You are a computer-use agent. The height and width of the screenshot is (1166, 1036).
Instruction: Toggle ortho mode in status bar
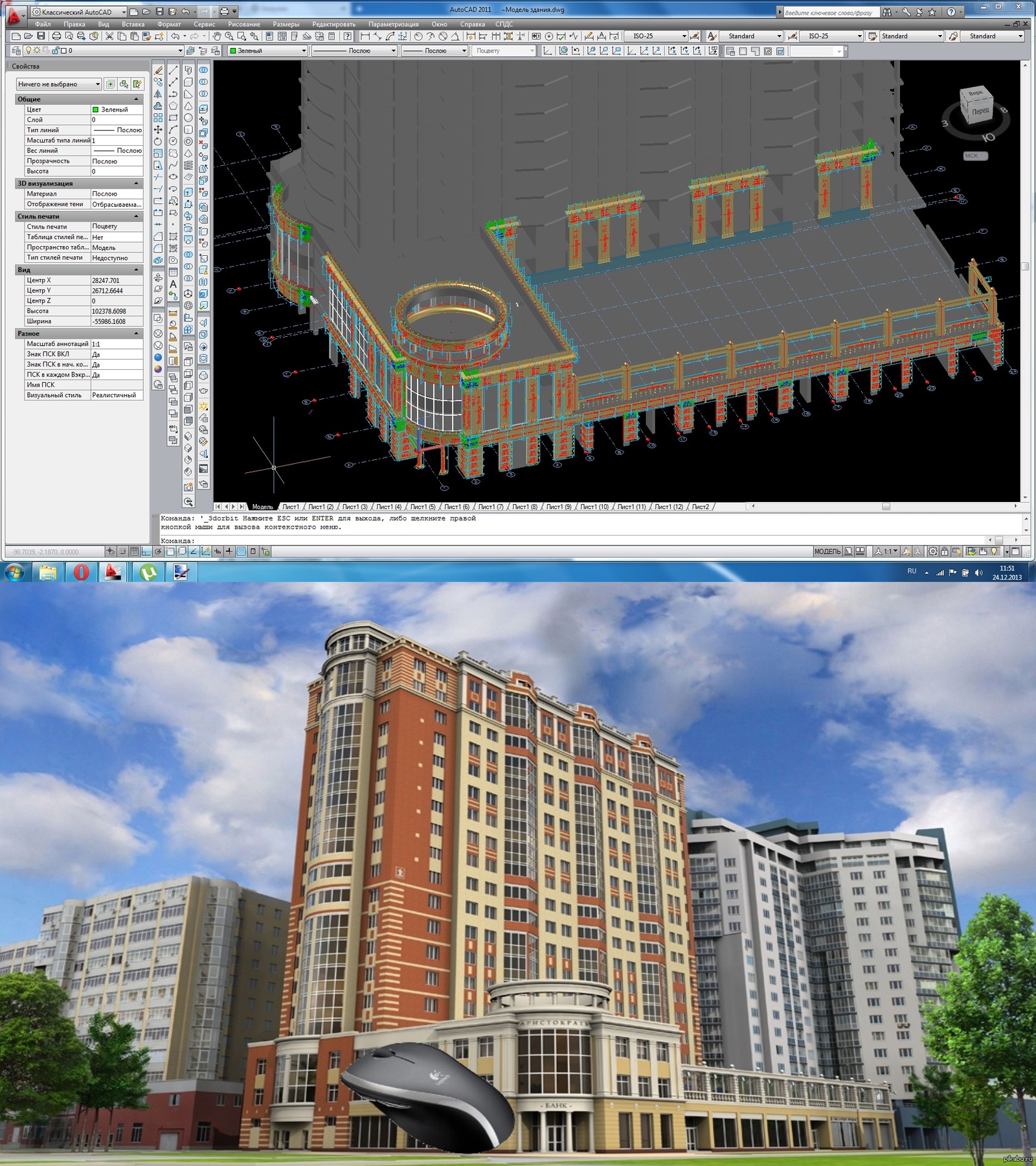tap(146, 551)
